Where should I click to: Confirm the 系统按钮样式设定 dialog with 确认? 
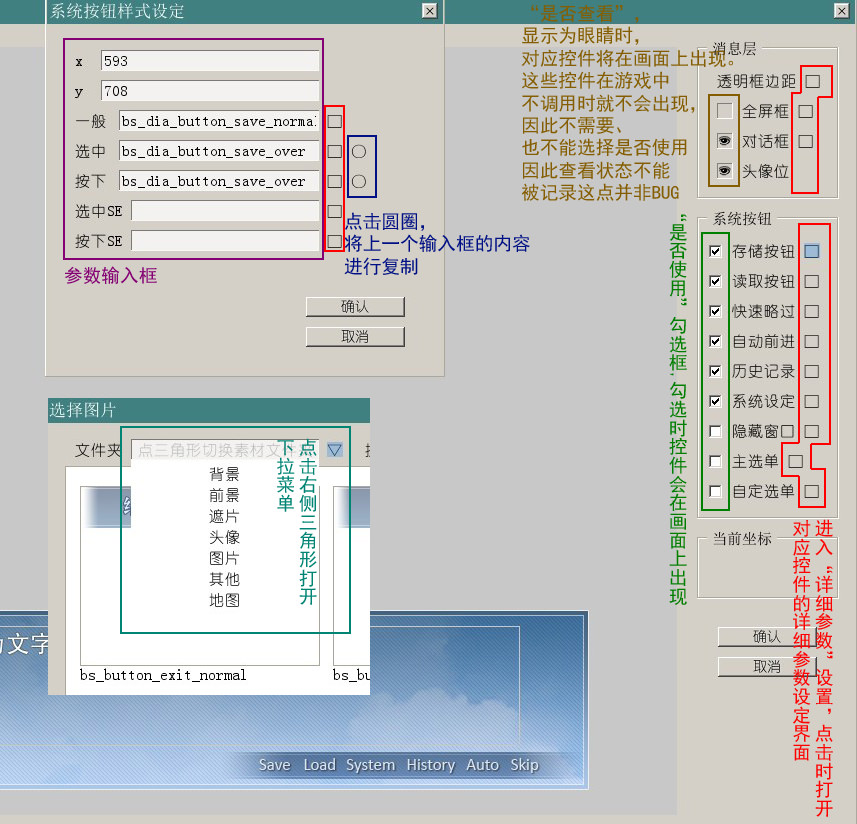(x=355, y=307)
